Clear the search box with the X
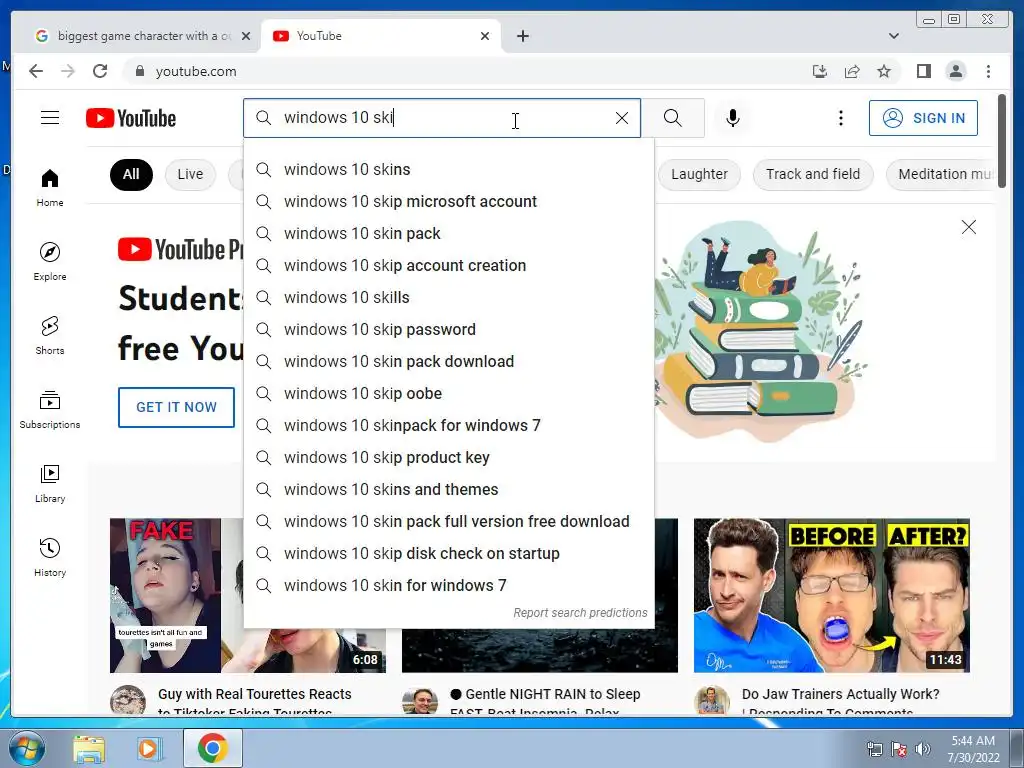 pyautogui.click(x=622, y=118)
